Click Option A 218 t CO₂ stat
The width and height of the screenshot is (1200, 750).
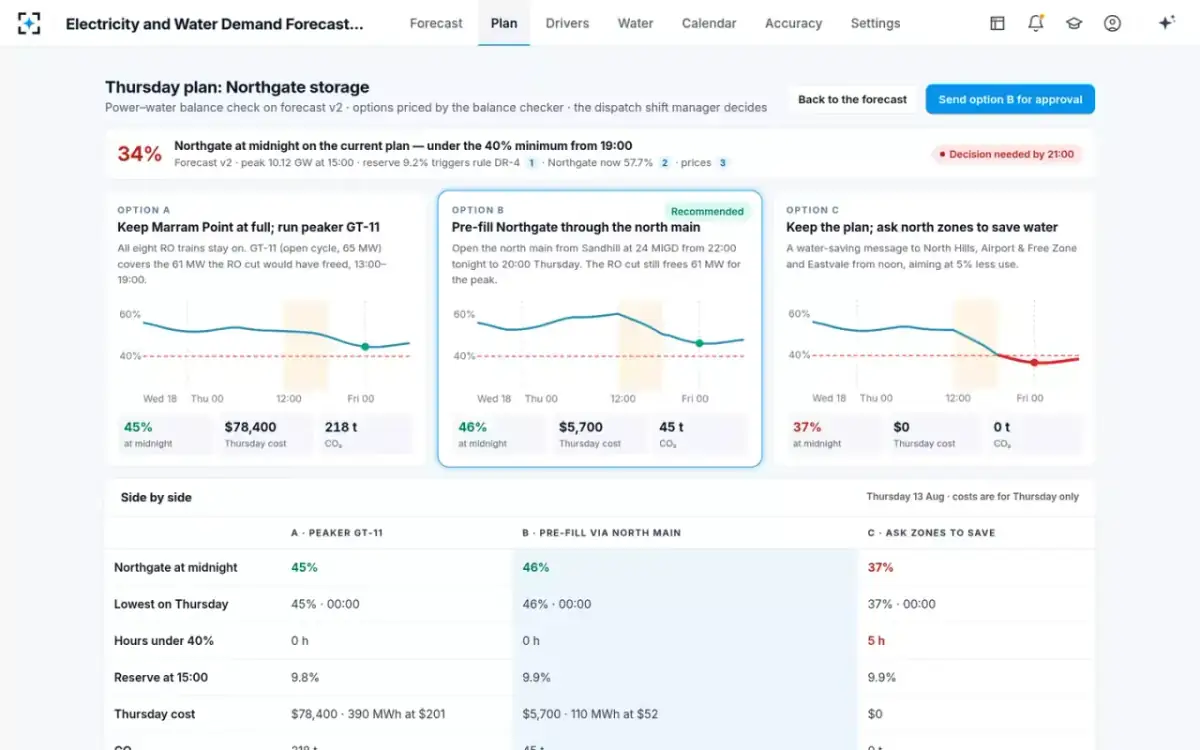pyautogui.click(x=365, y=434)
